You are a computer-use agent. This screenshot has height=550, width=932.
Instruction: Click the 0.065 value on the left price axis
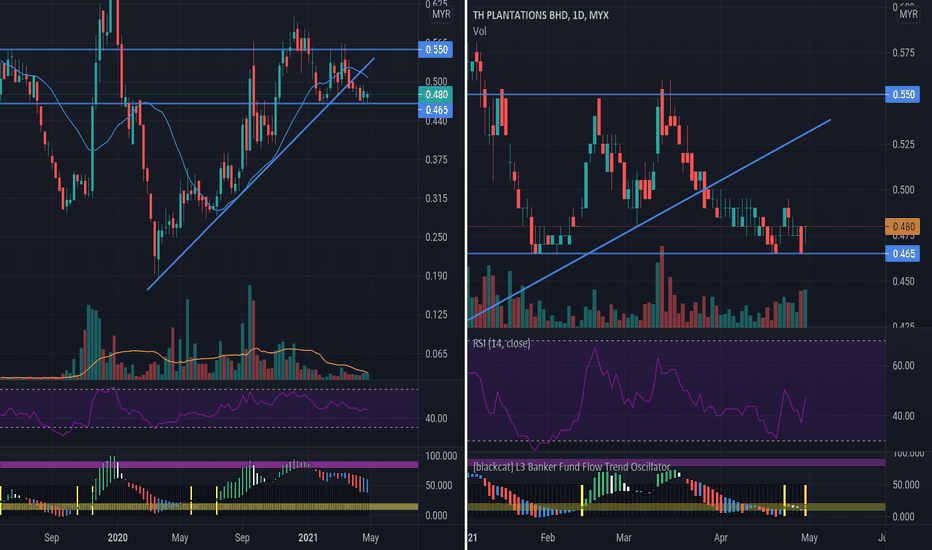[437, 354]
